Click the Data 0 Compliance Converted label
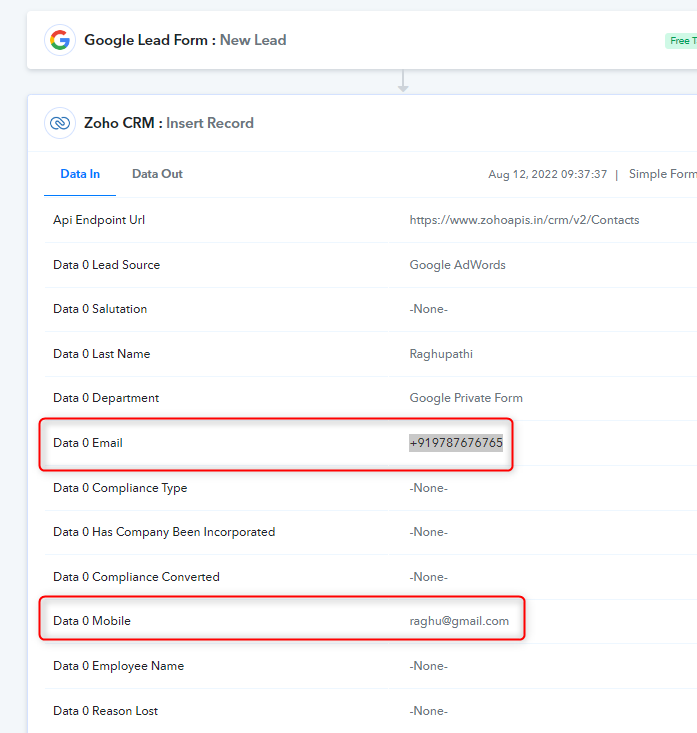 coord(136,577)
